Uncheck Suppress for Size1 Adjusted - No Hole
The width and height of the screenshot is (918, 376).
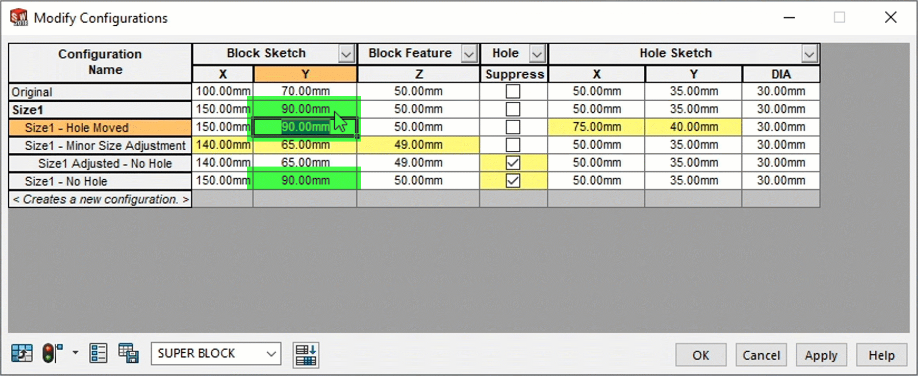point(513,163)
